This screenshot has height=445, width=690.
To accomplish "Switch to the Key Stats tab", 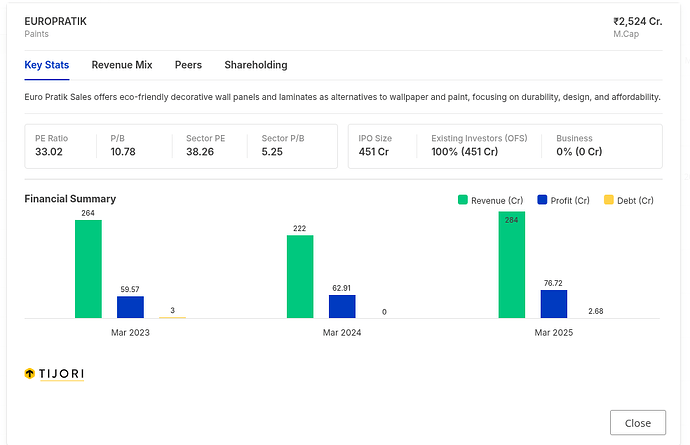I will coord(46,65).
